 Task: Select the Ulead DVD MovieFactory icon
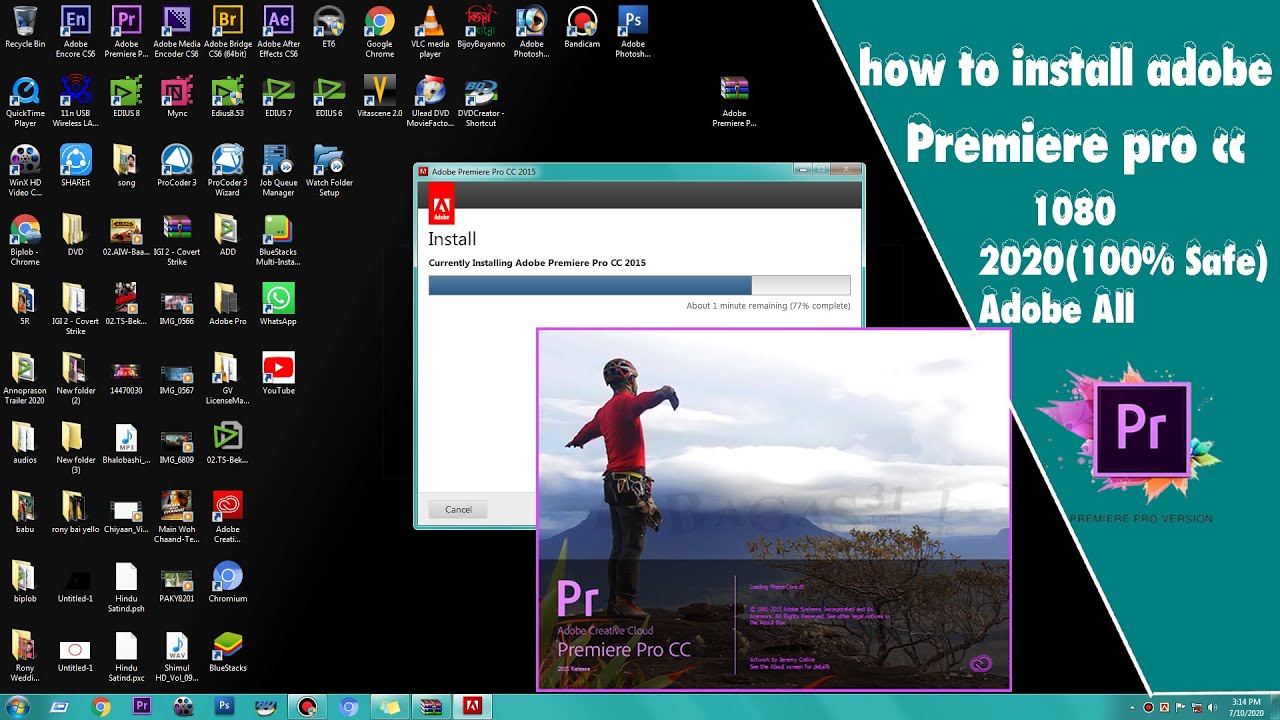430,101
